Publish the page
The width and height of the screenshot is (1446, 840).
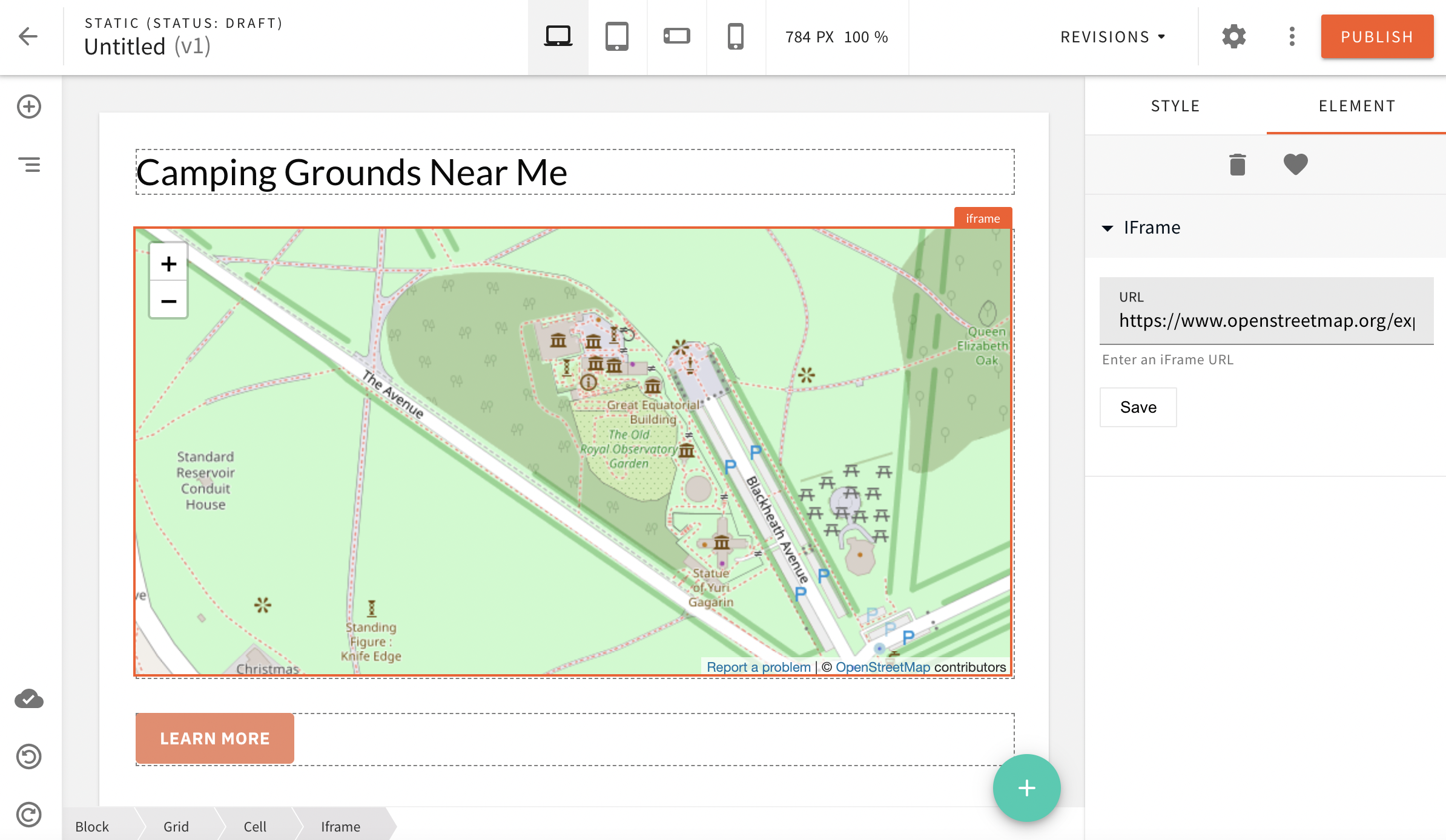1377,36
